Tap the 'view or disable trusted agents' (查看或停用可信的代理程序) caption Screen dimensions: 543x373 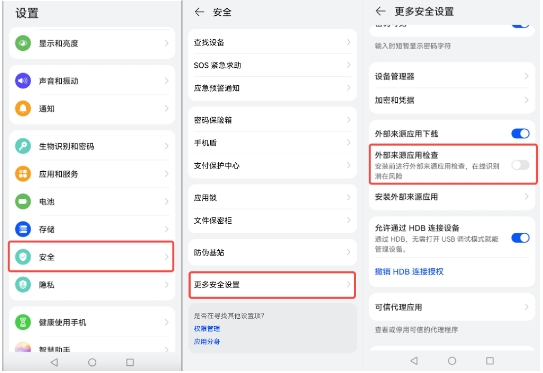(x=416, y=330)
